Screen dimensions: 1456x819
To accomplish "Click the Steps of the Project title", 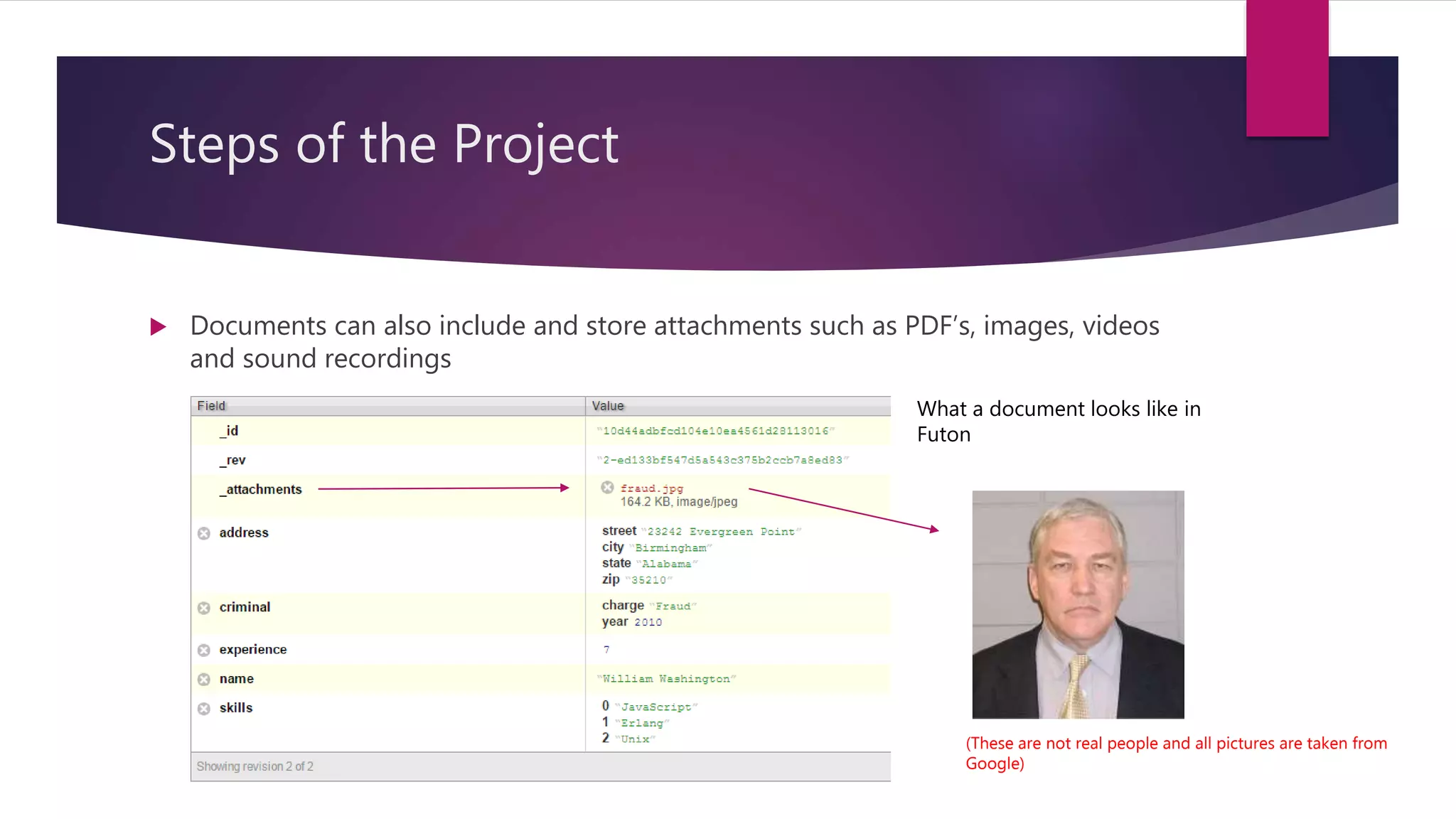I will pos(384,144).
